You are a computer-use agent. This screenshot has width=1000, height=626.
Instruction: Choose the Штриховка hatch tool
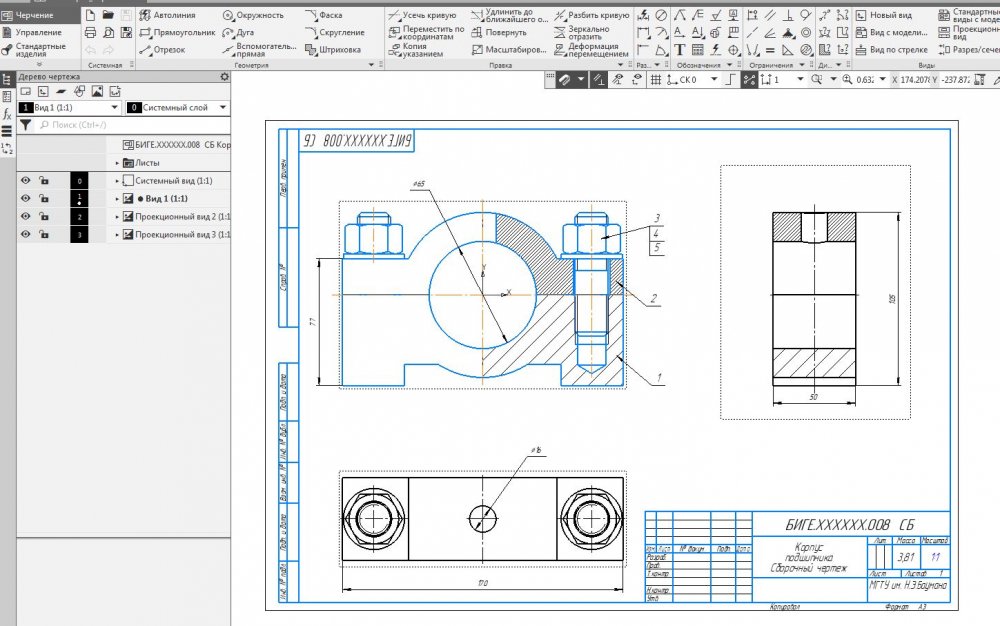(x=339, y=49)
